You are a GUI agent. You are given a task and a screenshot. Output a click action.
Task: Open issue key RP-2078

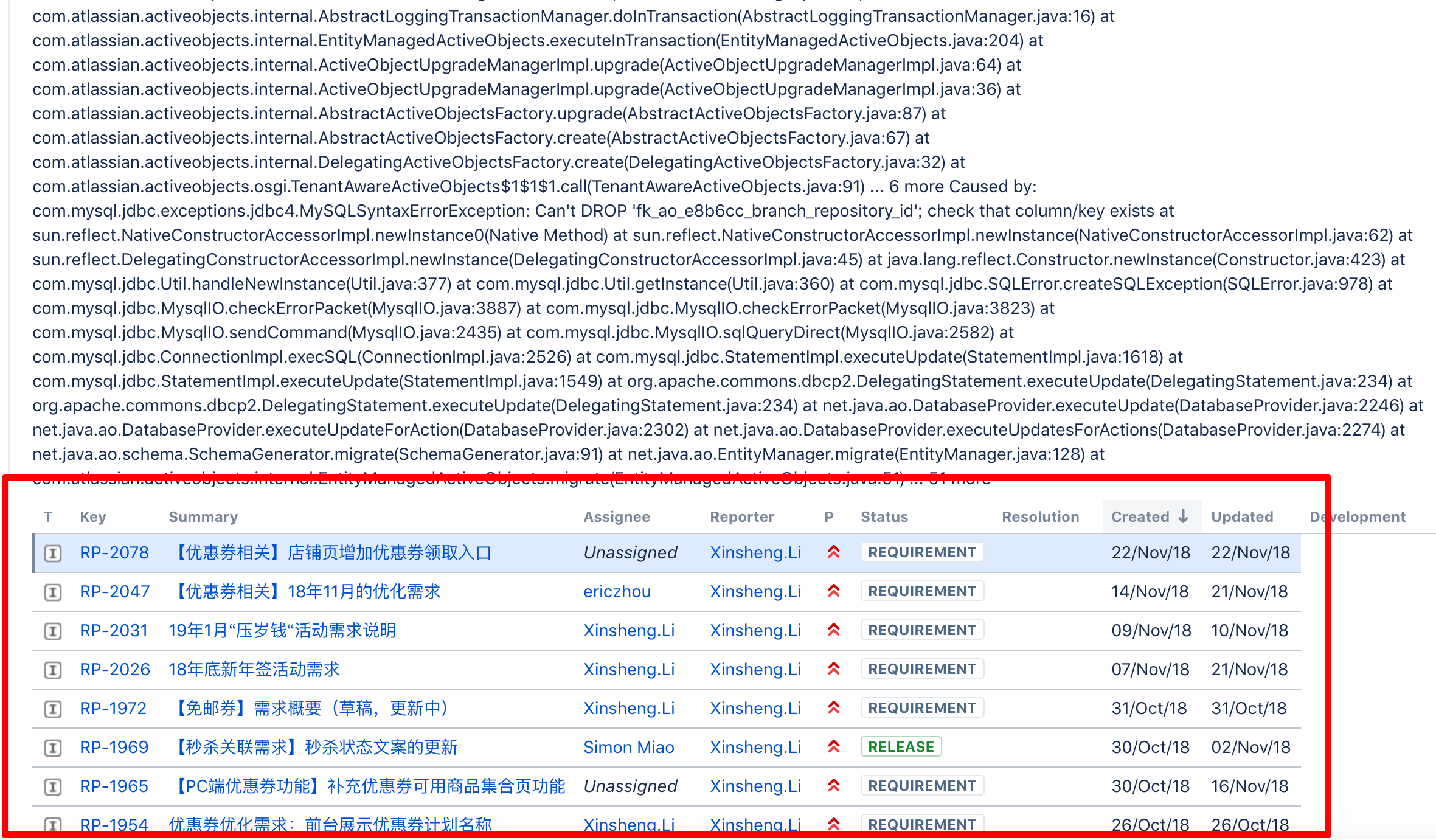[114, 552]
